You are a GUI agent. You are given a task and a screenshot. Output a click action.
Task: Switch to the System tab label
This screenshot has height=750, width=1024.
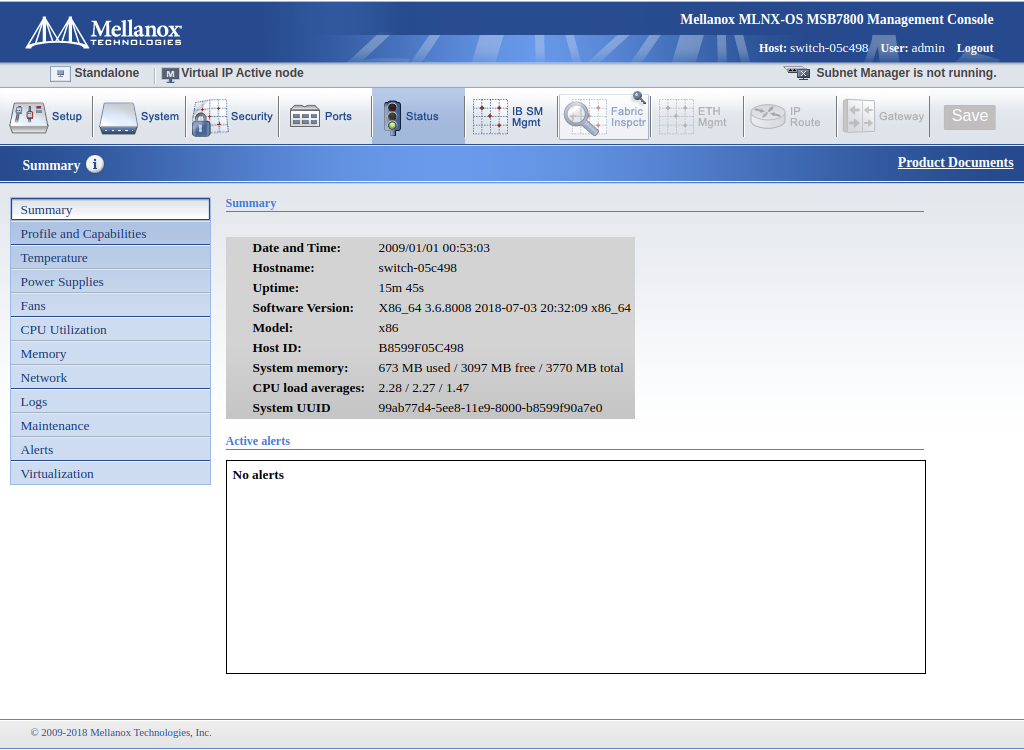(159, 116)
